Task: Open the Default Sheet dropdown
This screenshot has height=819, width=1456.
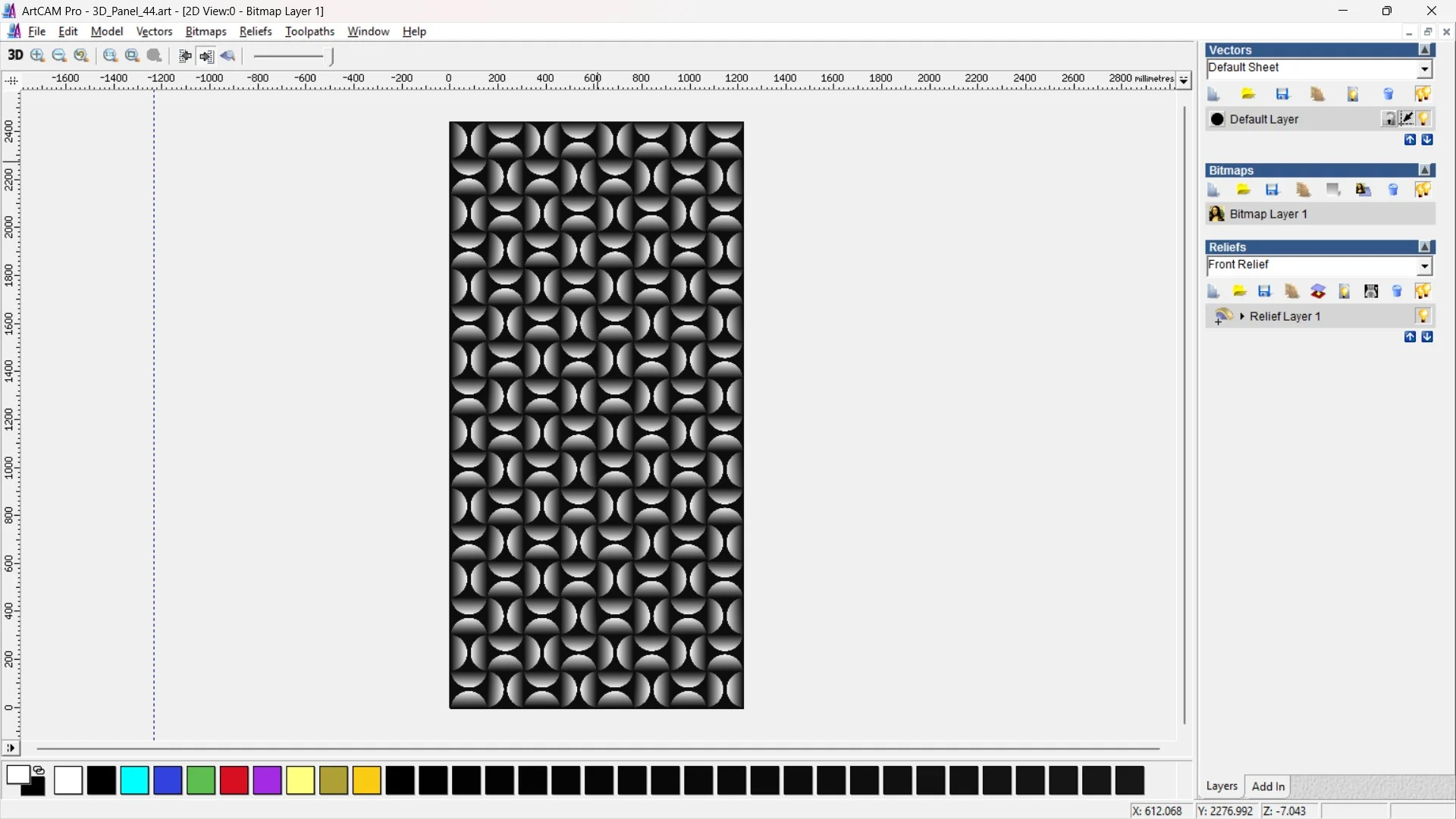Action: point(1424,69)
